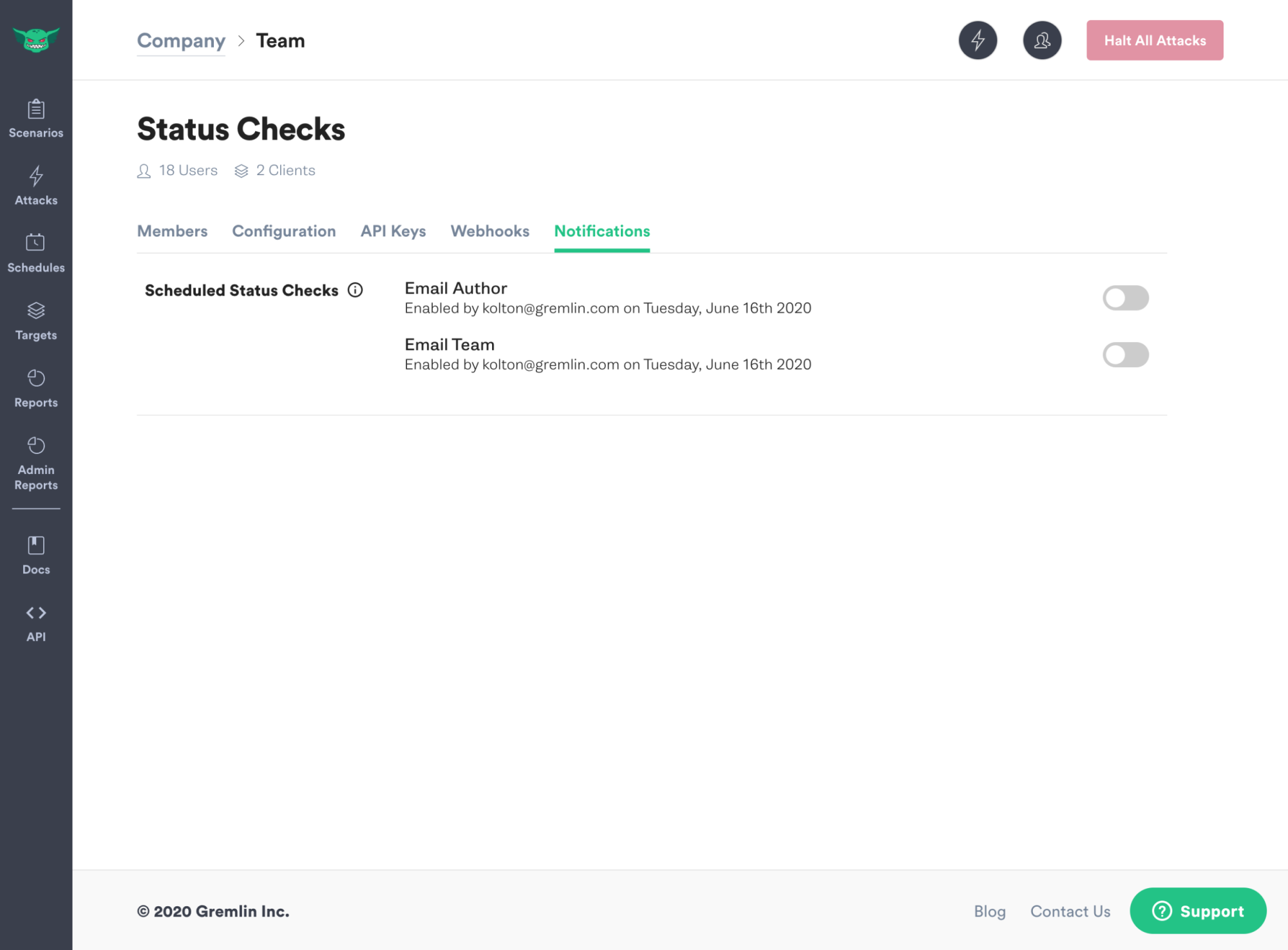Viewport: 1288px width, 950px height.
Task: Click the Status Checks heading
Action: (241, 129)
